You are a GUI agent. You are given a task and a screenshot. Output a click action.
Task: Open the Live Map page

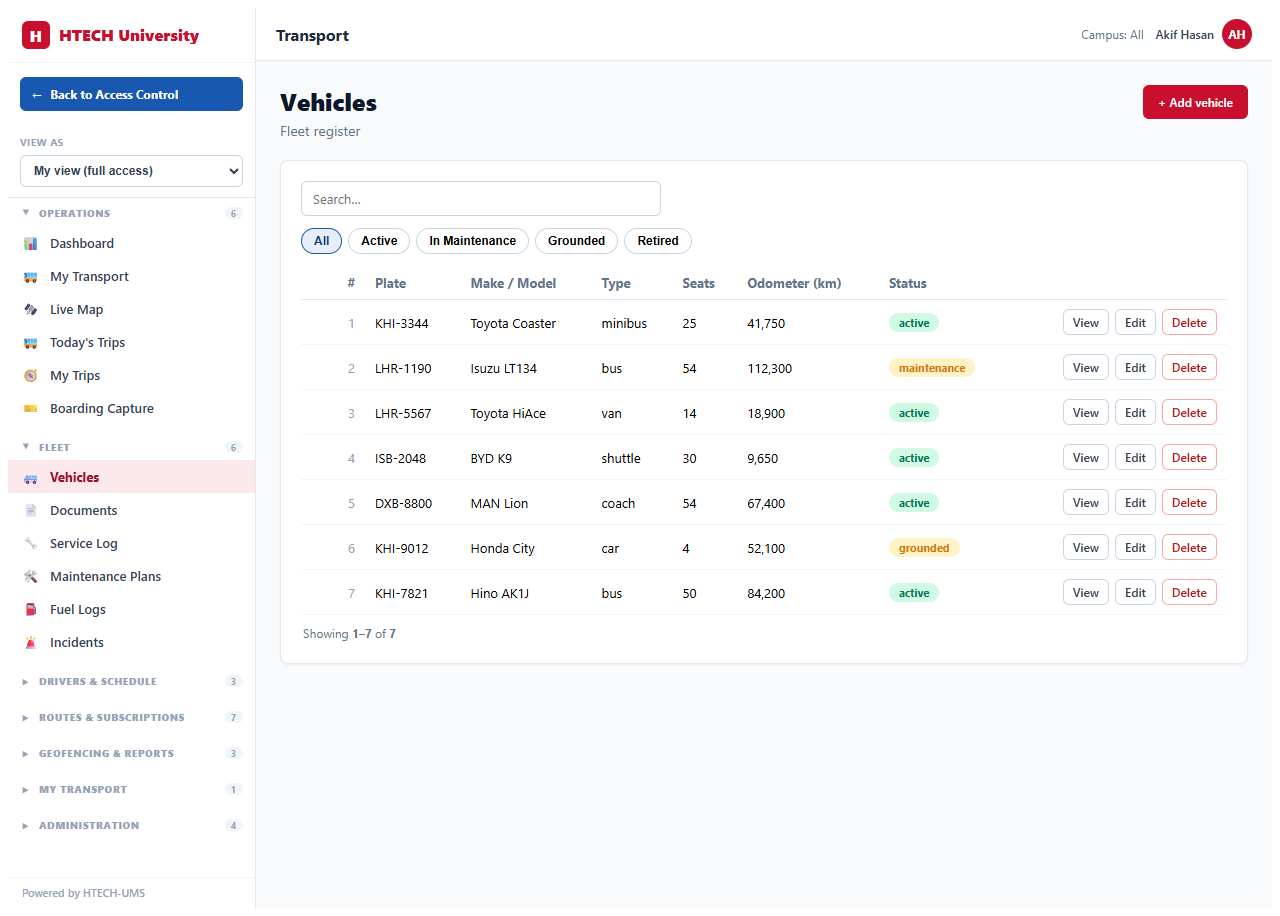pyautogui.click(x=131, y=310)
